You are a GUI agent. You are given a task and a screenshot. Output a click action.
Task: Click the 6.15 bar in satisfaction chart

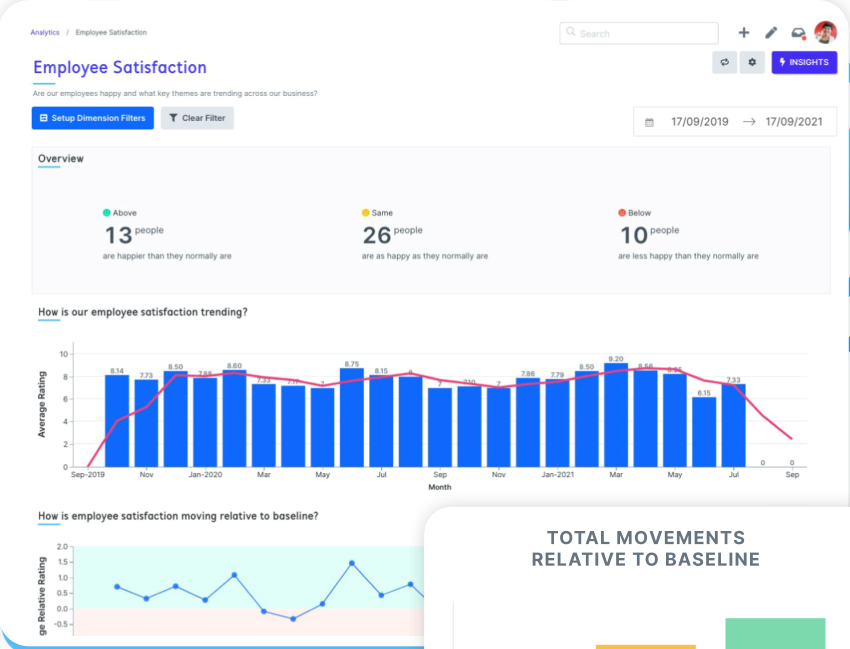tap(704, 432)
